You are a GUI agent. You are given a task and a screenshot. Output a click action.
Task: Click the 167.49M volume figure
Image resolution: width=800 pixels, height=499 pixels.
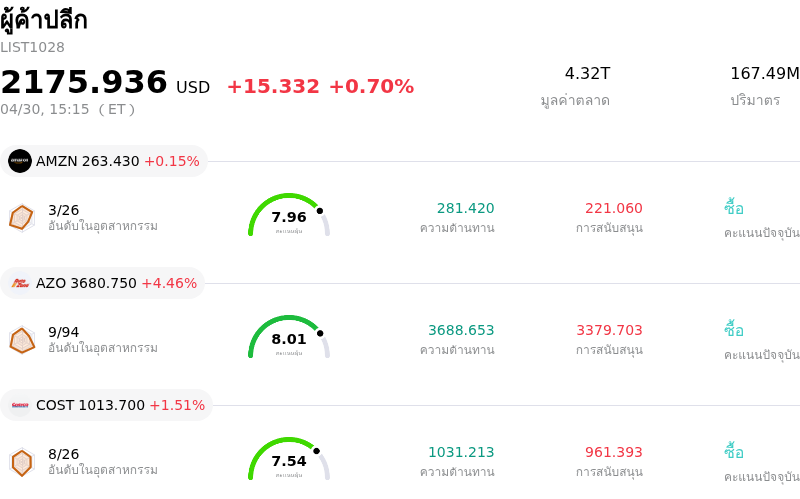click(764, 74)
